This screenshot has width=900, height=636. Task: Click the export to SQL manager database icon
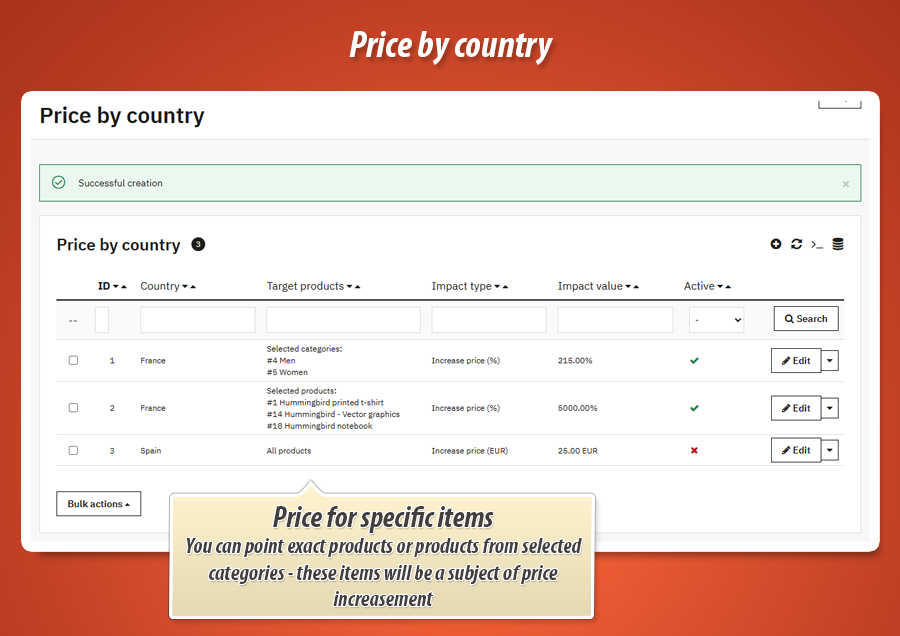coord(838,244)
